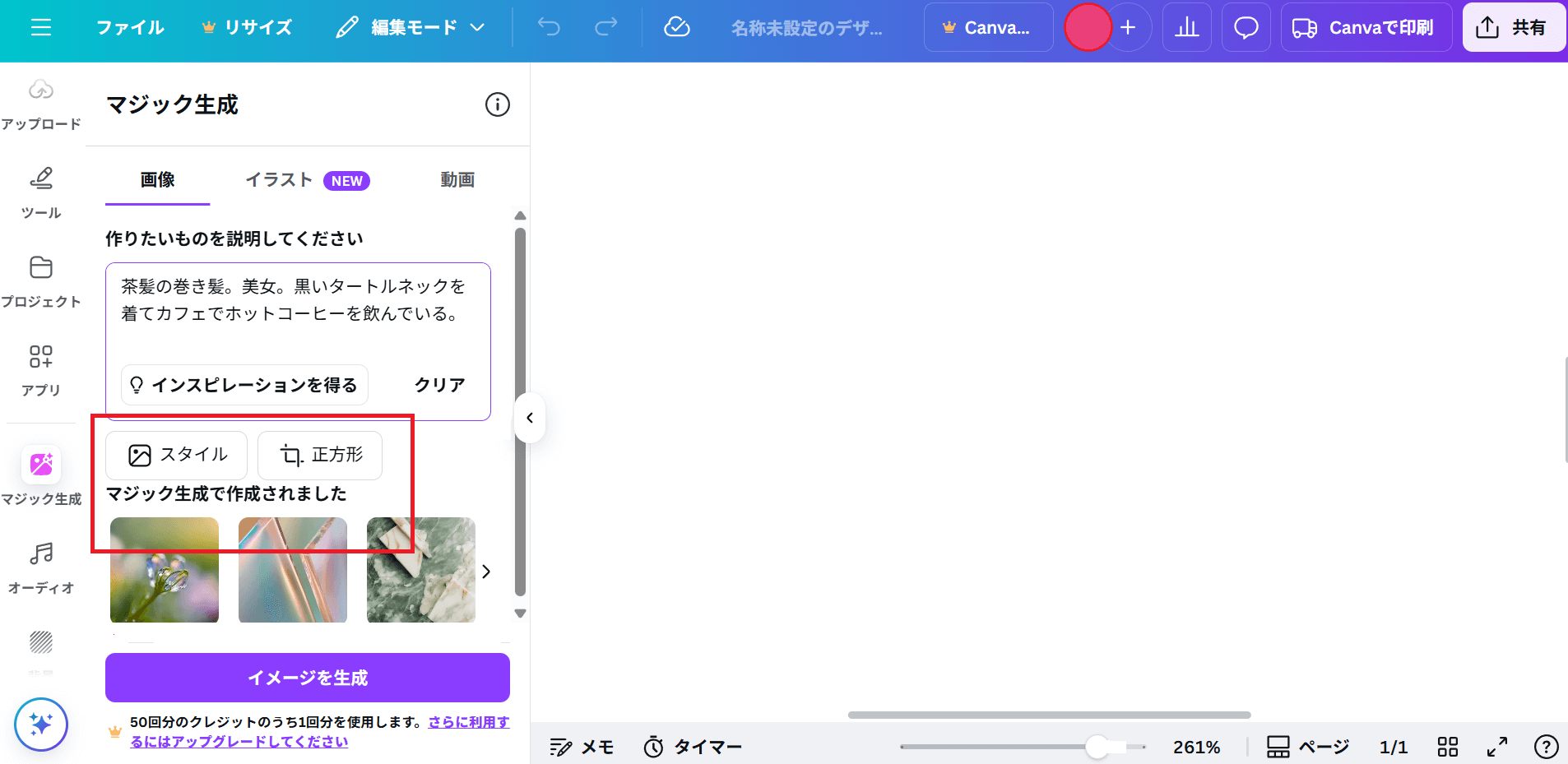
Task: Open the comments icon in top toolbar
Action: [x=1245, y=27]
